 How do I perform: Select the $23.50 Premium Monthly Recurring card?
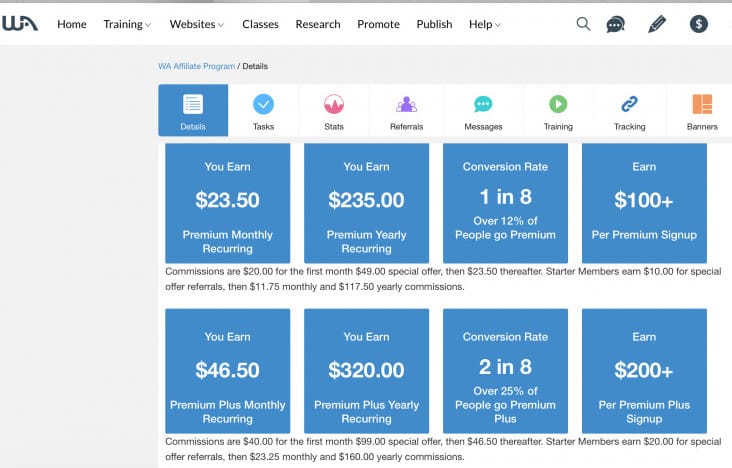(x=227, y=203)
